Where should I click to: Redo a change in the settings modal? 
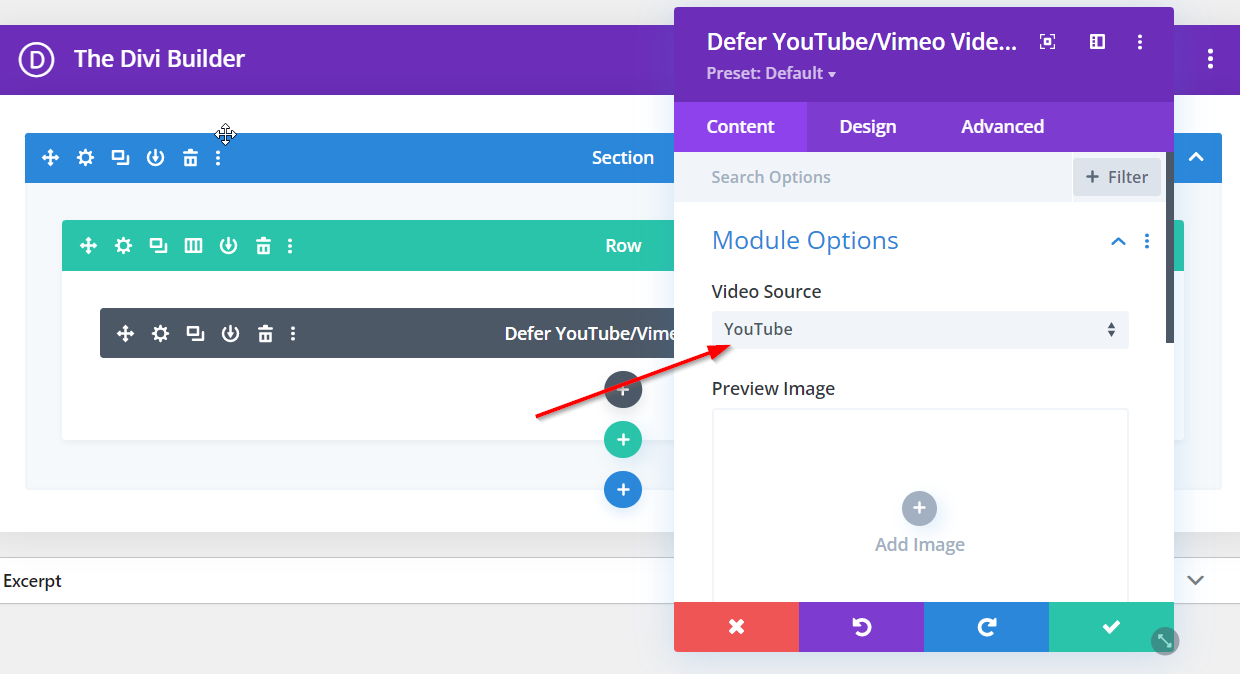[x=986, y=627]
